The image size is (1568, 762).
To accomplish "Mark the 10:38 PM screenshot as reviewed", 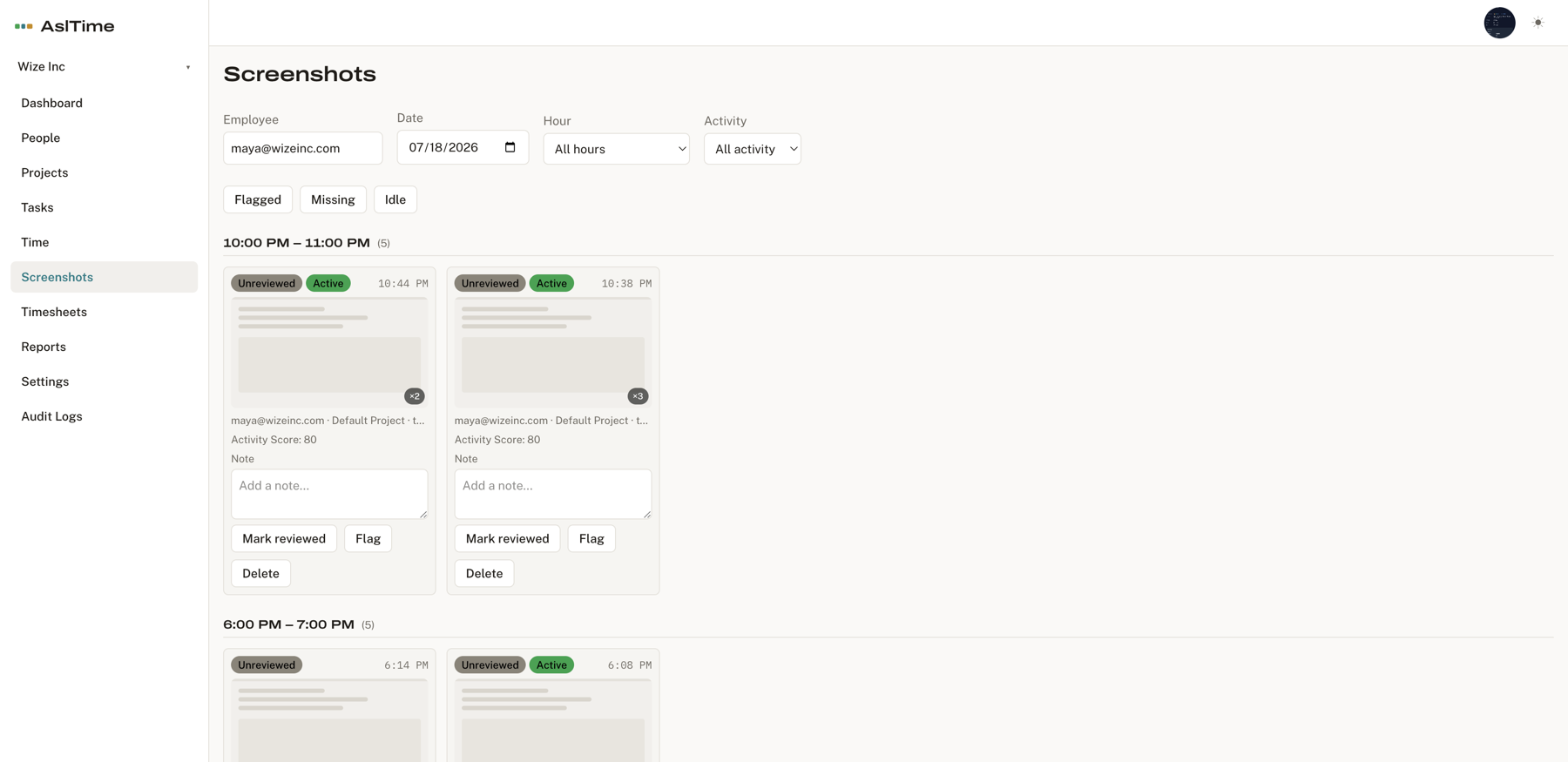I will 507,538.
